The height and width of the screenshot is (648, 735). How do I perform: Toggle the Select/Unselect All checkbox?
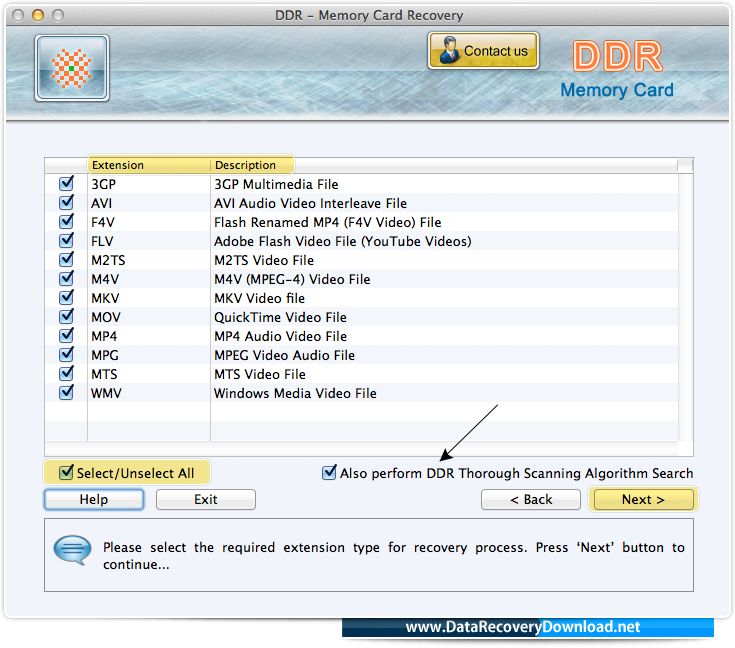pos(66,472)
